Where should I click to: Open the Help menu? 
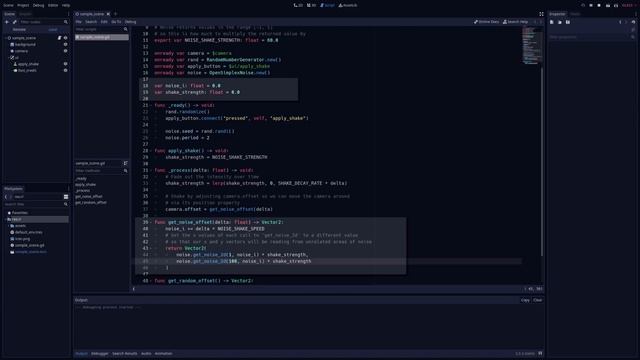(66, 5)
